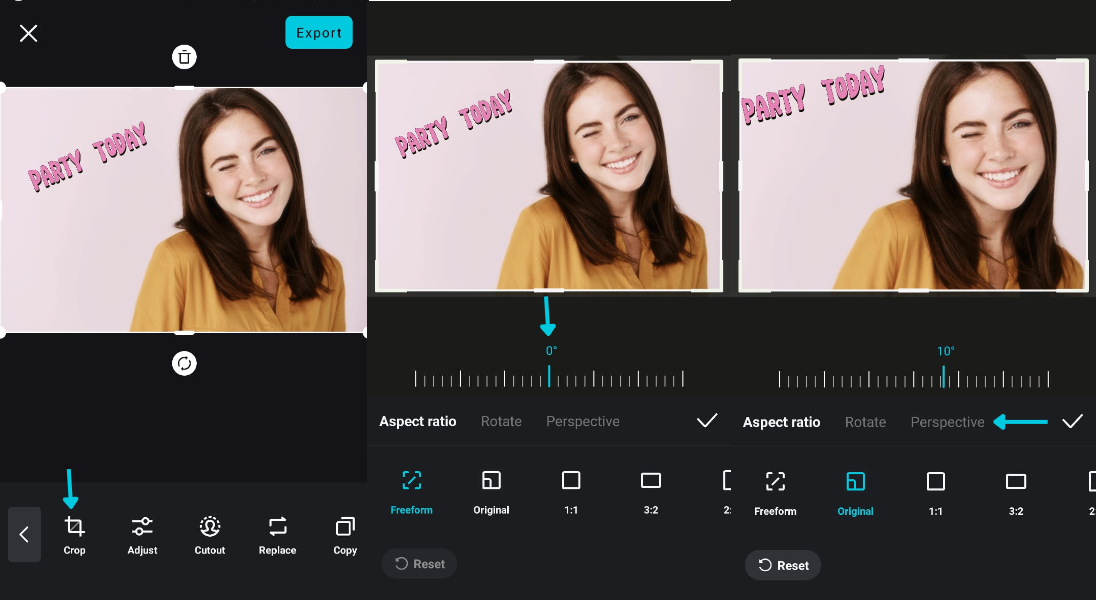The width and height of the screenshot is (1100, 600).
Task: Tap the 0° angle value label
Action: click(551, 350)
